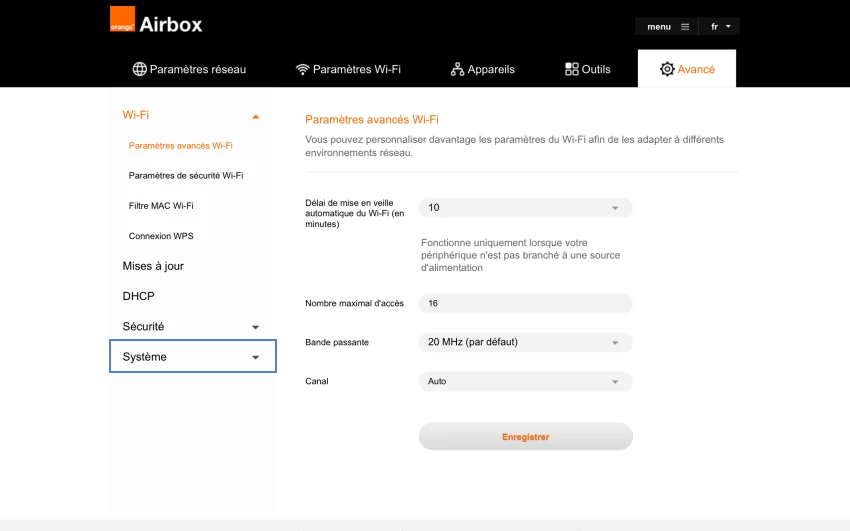Image resolution: width=850 pixels, height=531 pixels.
Task: Open the Paramètres réseau tab
Action: (189, 69)
